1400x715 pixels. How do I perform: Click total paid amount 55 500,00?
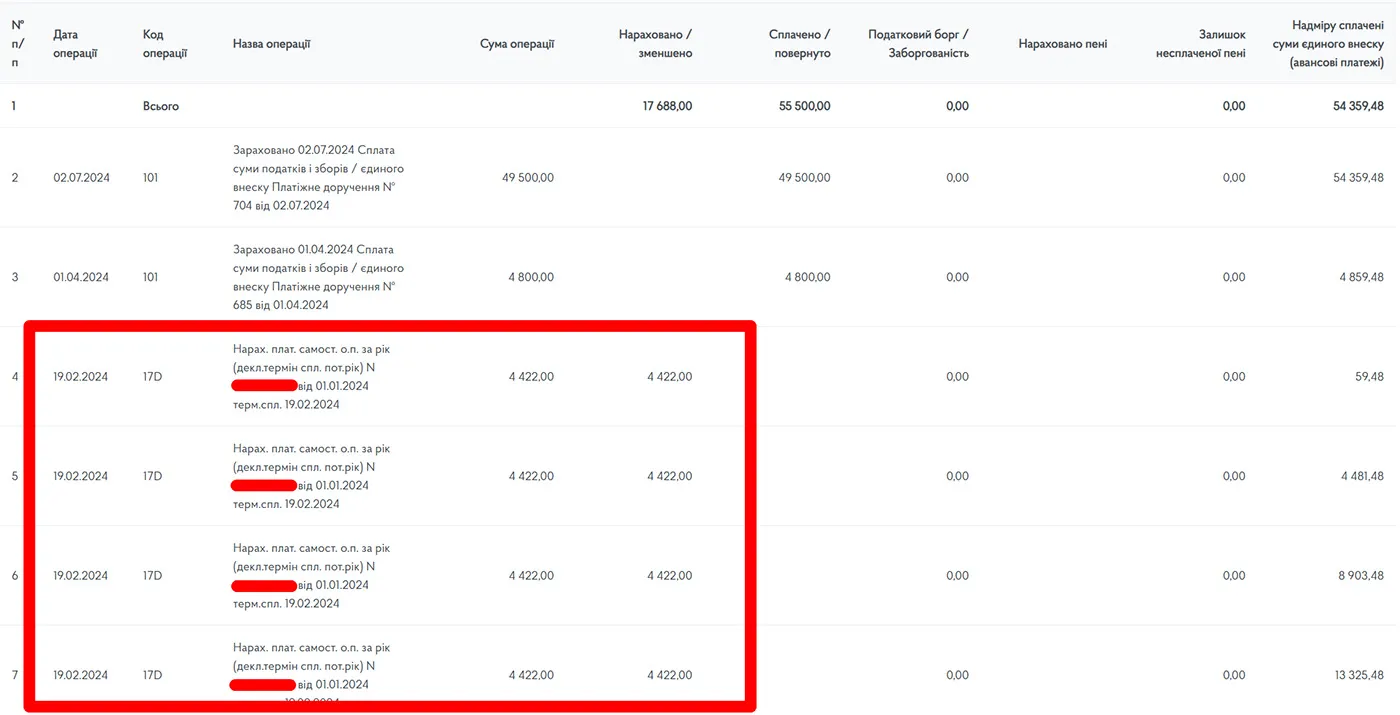click(x=804, y=106)
